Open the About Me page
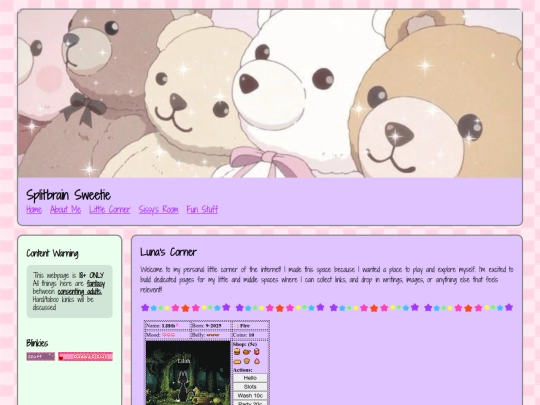 (x=65, y=209)
